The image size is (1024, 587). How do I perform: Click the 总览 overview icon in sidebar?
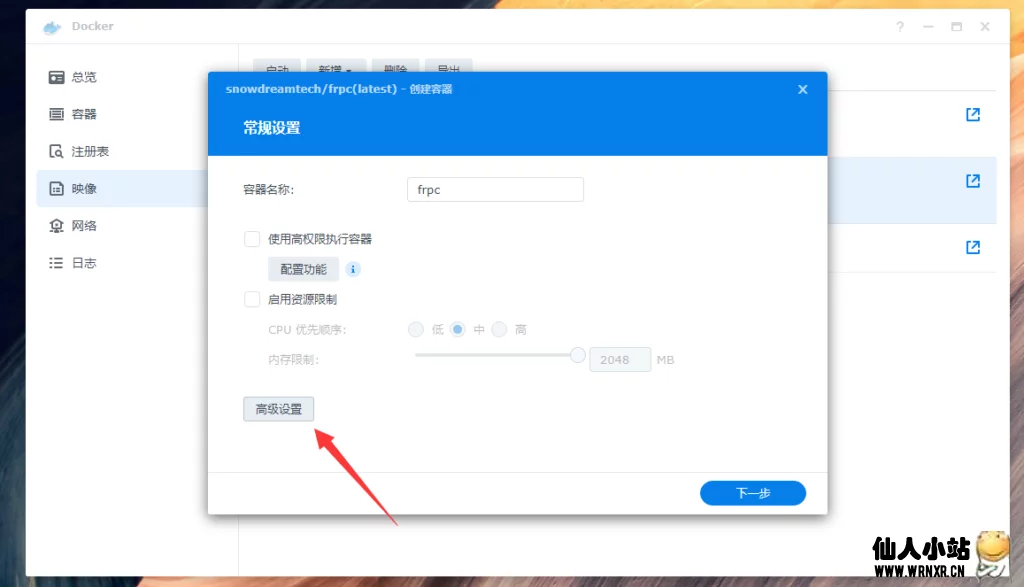click(57, 77)
